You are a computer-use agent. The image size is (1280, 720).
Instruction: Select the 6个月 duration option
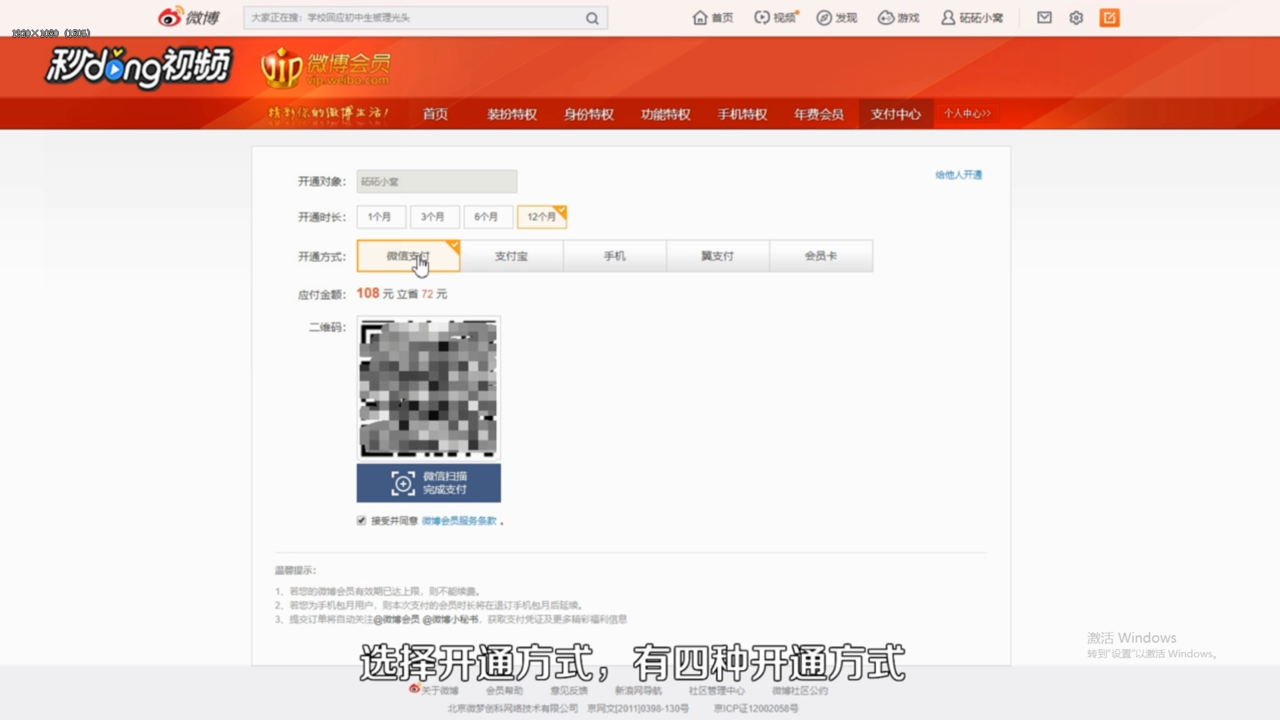coord(488,217)
